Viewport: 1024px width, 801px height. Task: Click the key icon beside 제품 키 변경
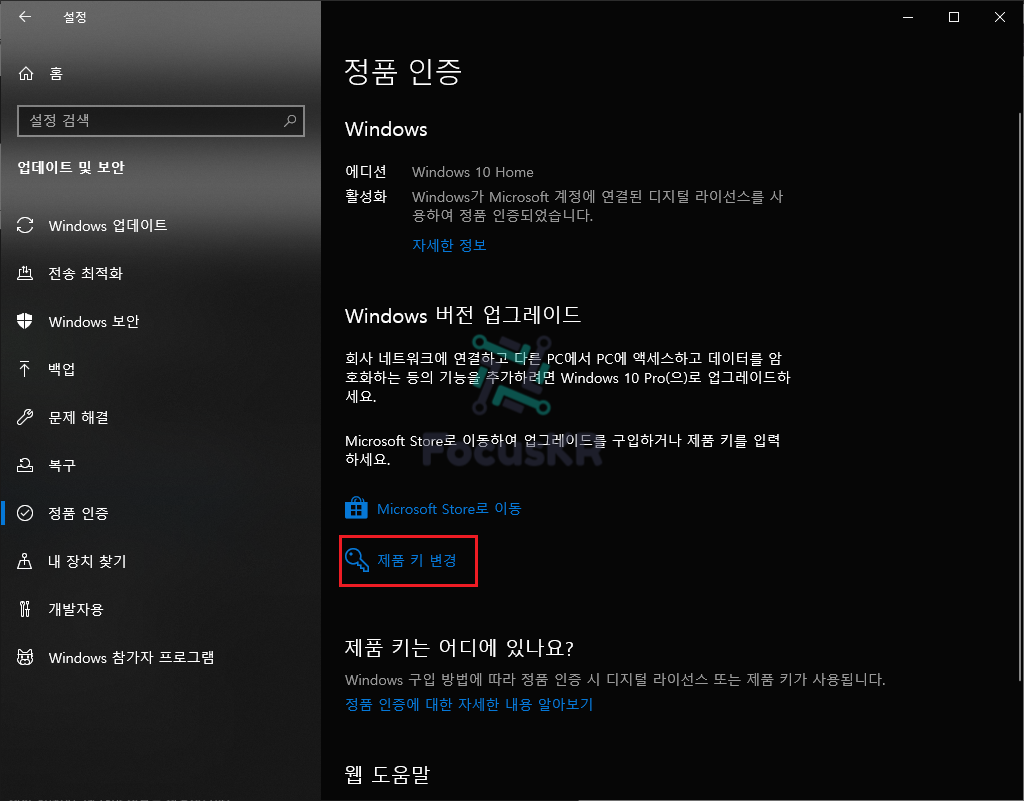[x=357, y=560]
